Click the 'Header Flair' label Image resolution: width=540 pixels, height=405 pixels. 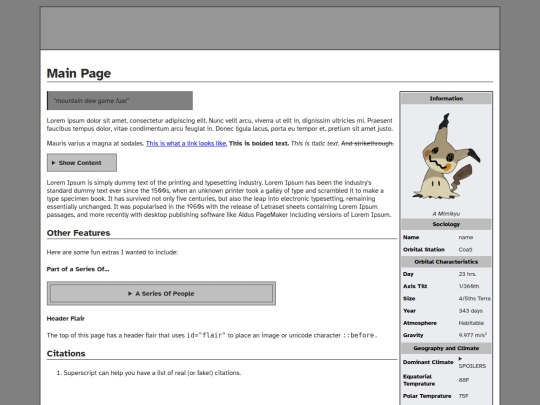[66, 318]
